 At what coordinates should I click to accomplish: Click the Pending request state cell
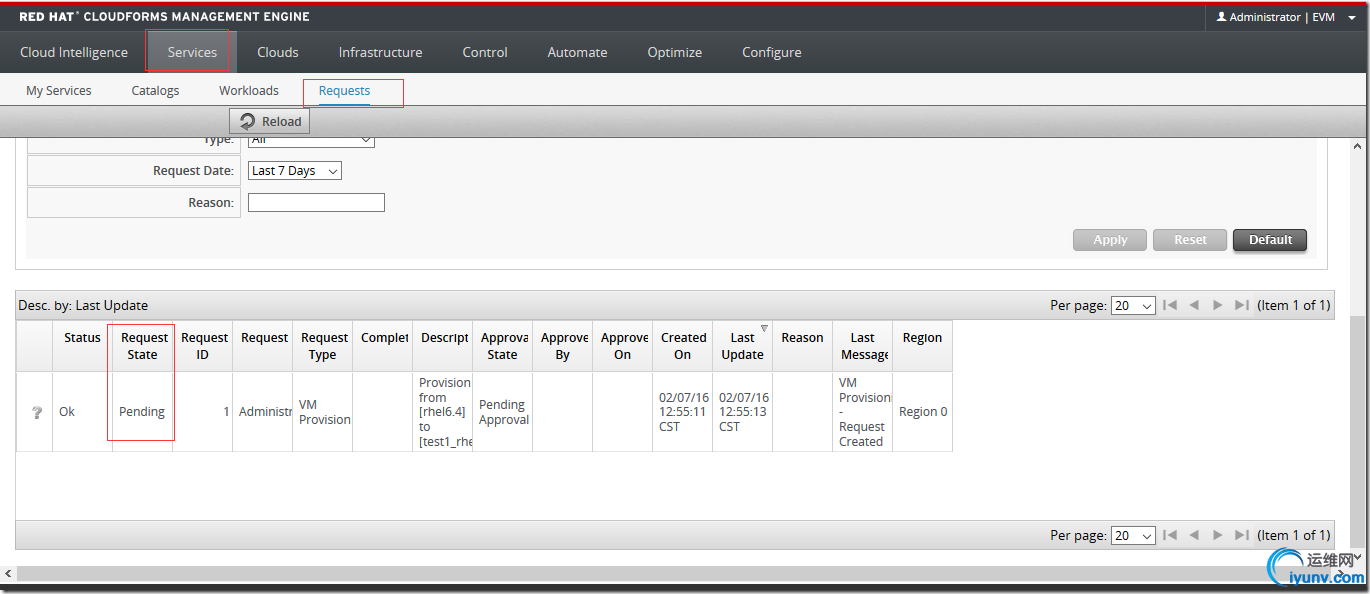coord(142,412)
